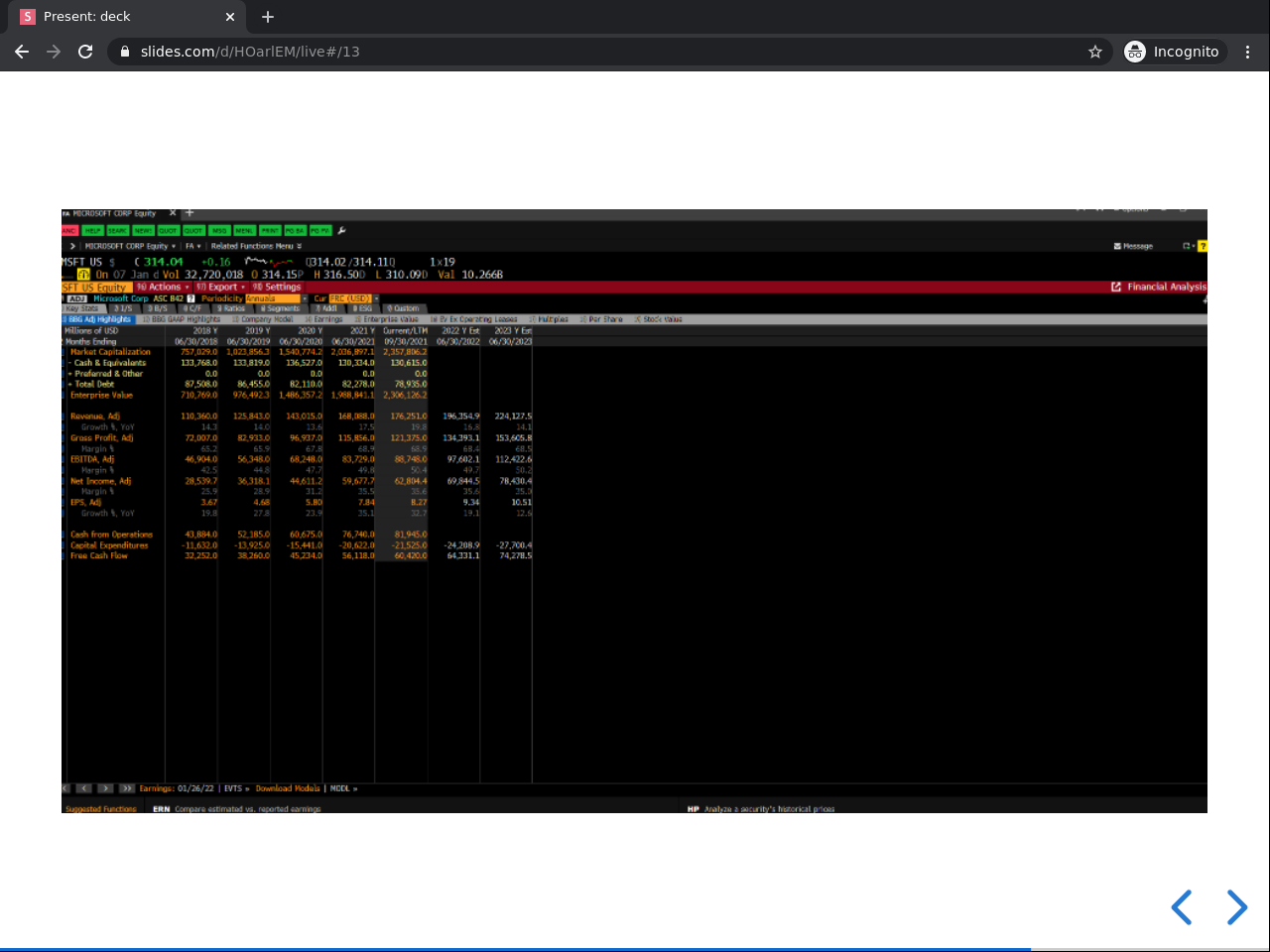Viewport: 1270px width, 952px height.
Task: Open the FA function dropdown
Action: [x=192, y=246]
